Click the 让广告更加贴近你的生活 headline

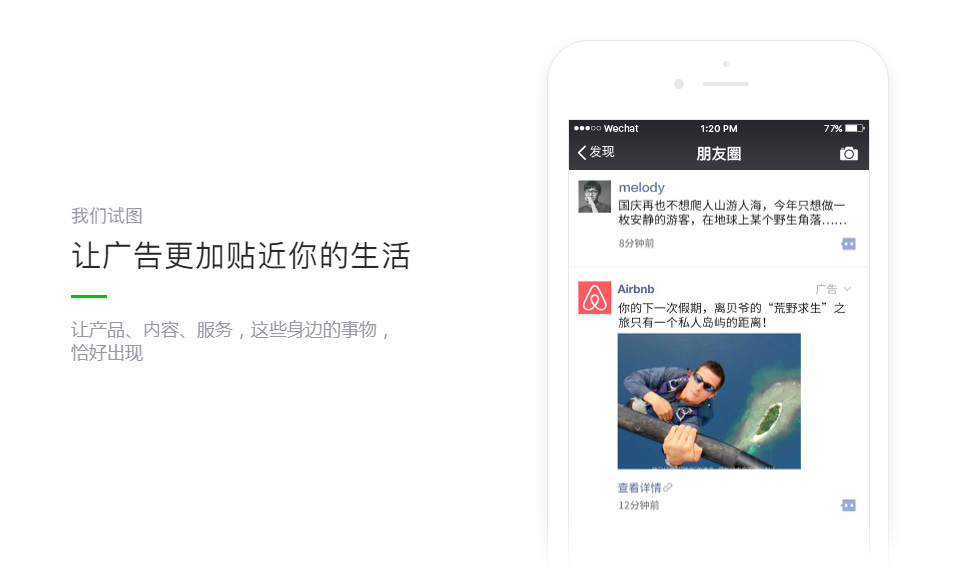coord(241,256)
